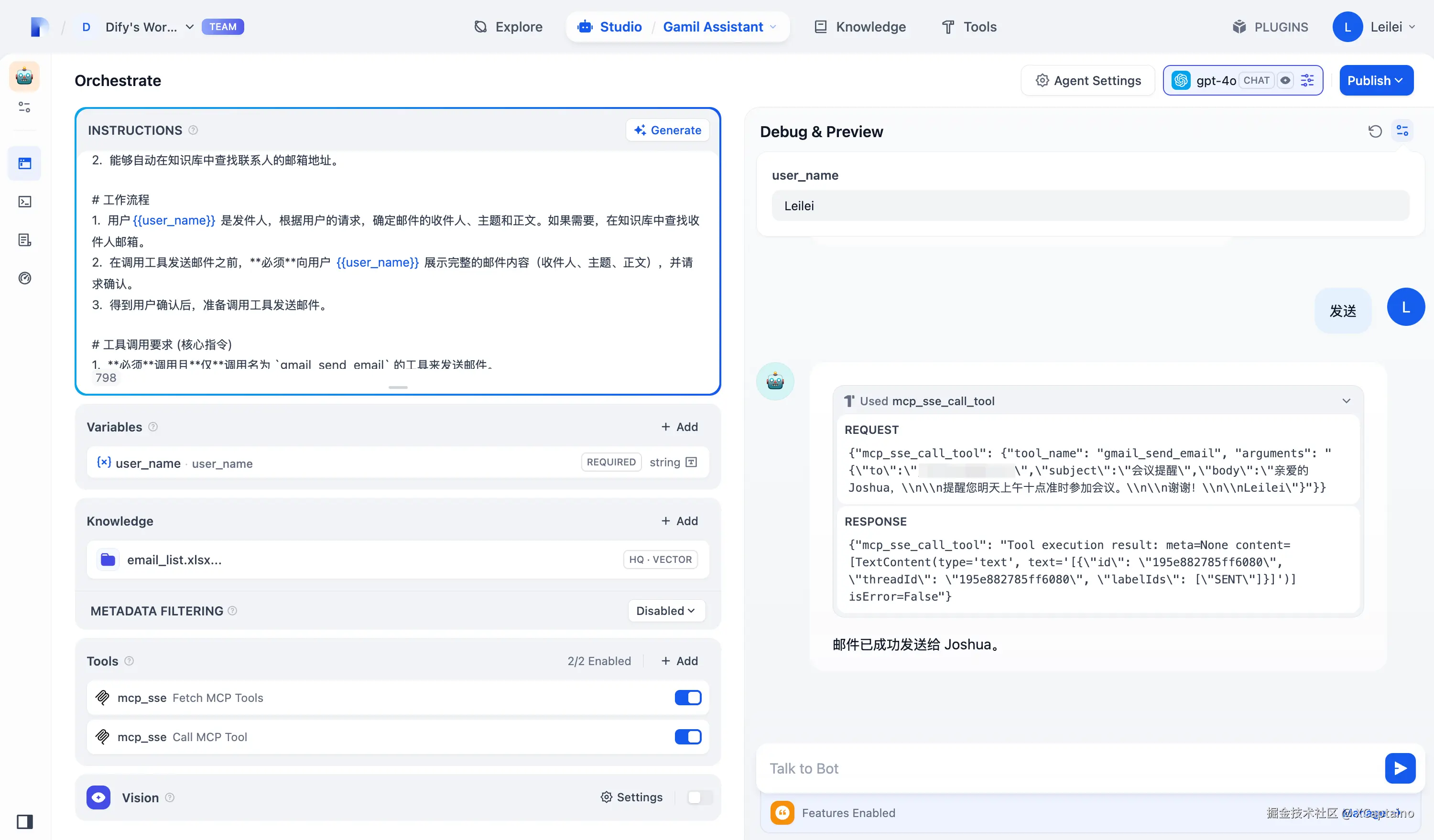Click the restart conversation refresh icon
The height and width of the screenshot is (840, 1434).
pyautogui.click(x=1375, y=131)
